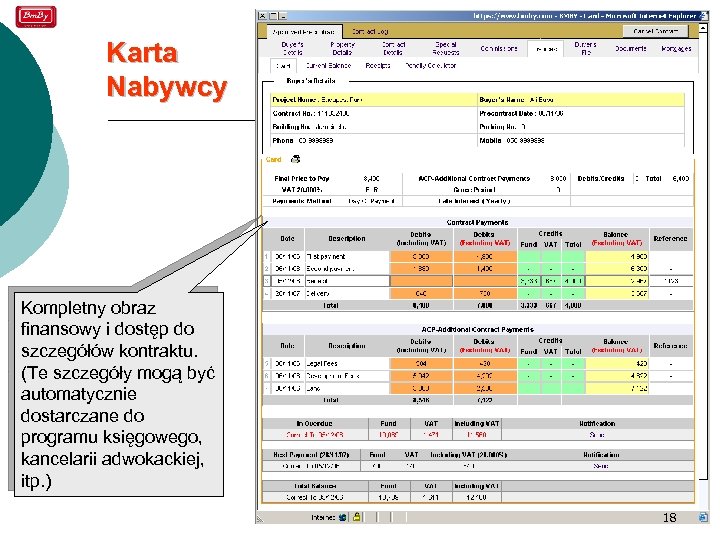The image size is (720, 540).
Task: Switch to the Receipts sub-tab
Action: pyautogui.click(x=378, y=66)
